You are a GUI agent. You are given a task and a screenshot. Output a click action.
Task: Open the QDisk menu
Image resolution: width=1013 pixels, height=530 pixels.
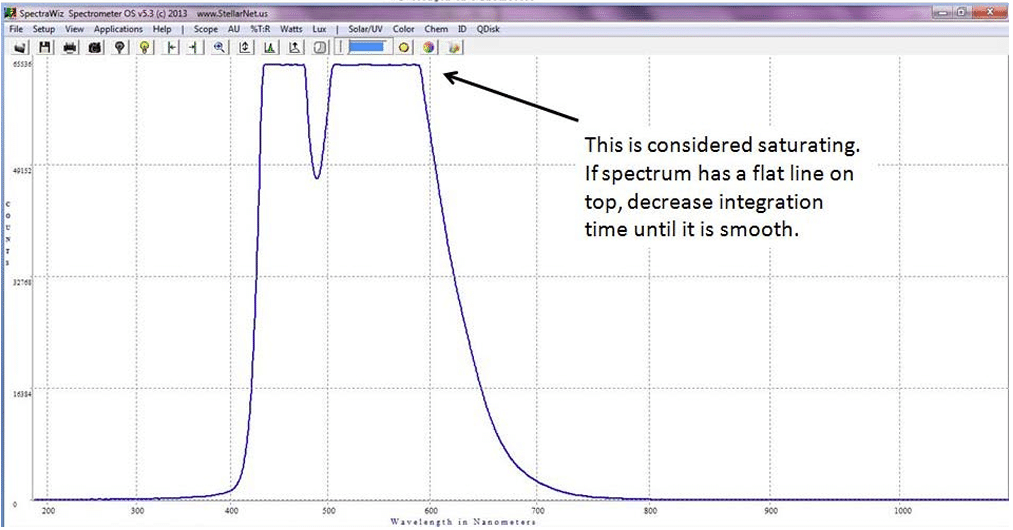click(490, 30)
